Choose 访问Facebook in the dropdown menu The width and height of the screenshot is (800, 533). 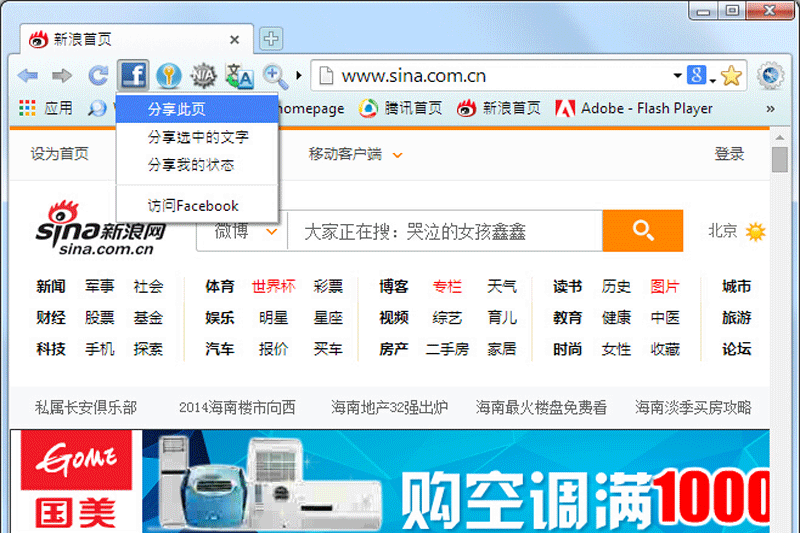pyautogui.click(x=193, y=205)
